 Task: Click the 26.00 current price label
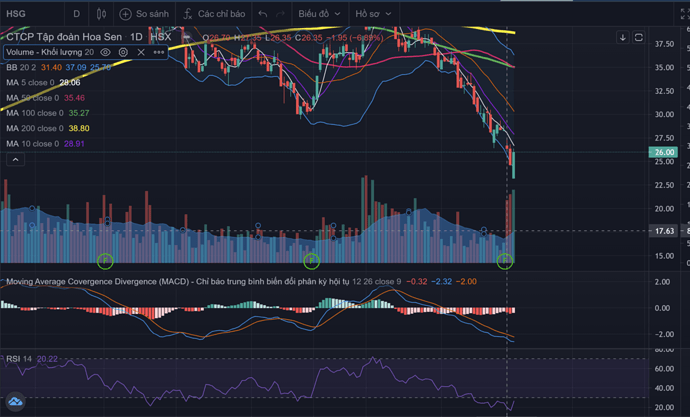click(x=663, y=152)
